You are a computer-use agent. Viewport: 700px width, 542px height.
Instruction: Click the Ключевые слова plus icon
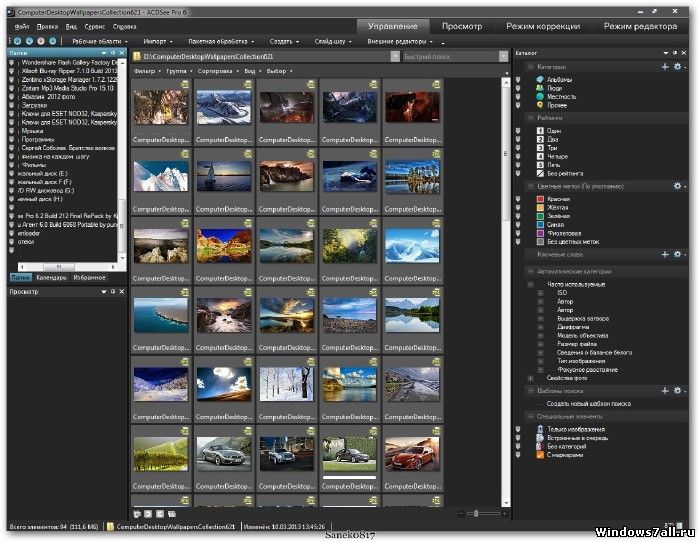(665, 254)
